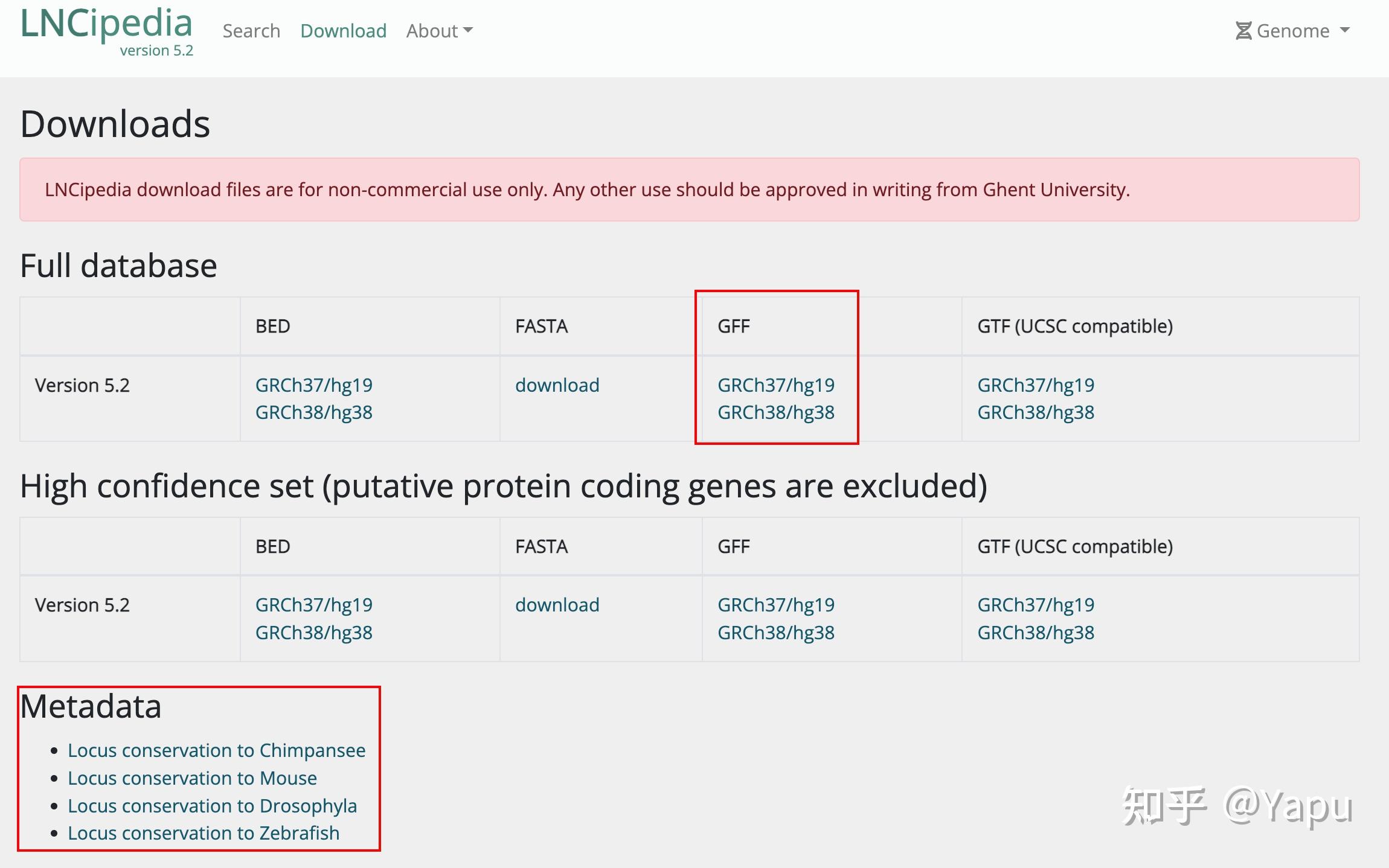Open the Download nav item
Image resolution: width=1389 pixels, height=868 pixels.
(x=343, y=31)
